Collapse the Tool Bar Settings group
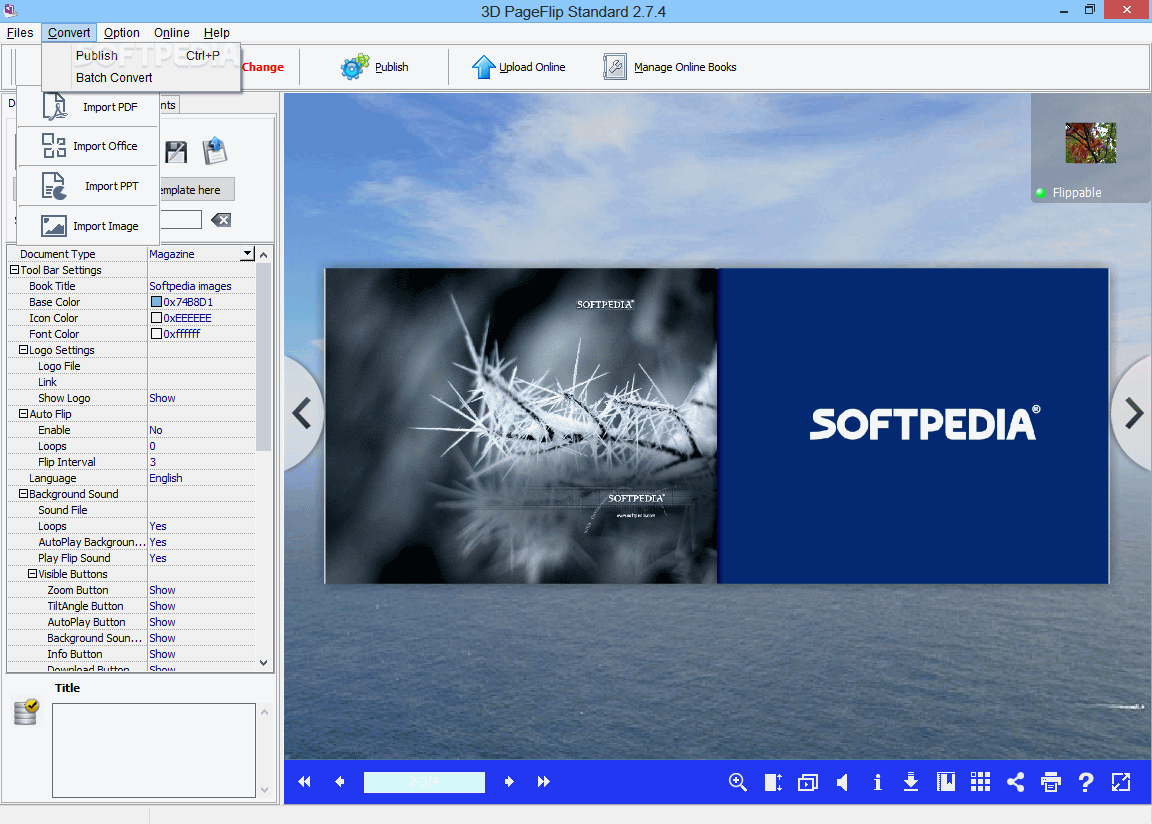1152x824 pixels. pyautogui.click(x=14, y=270)
